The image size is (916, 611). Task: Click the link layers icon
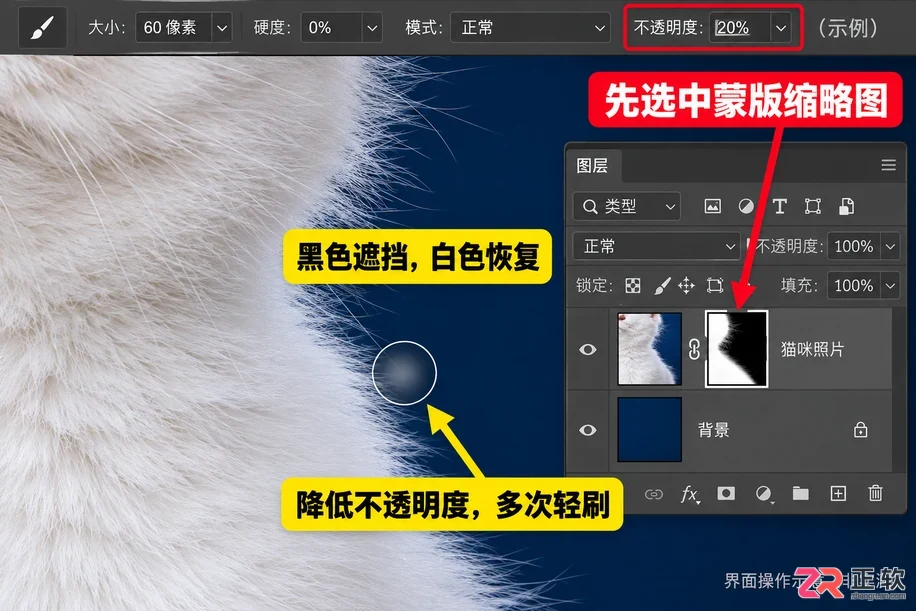coord(654,494)
